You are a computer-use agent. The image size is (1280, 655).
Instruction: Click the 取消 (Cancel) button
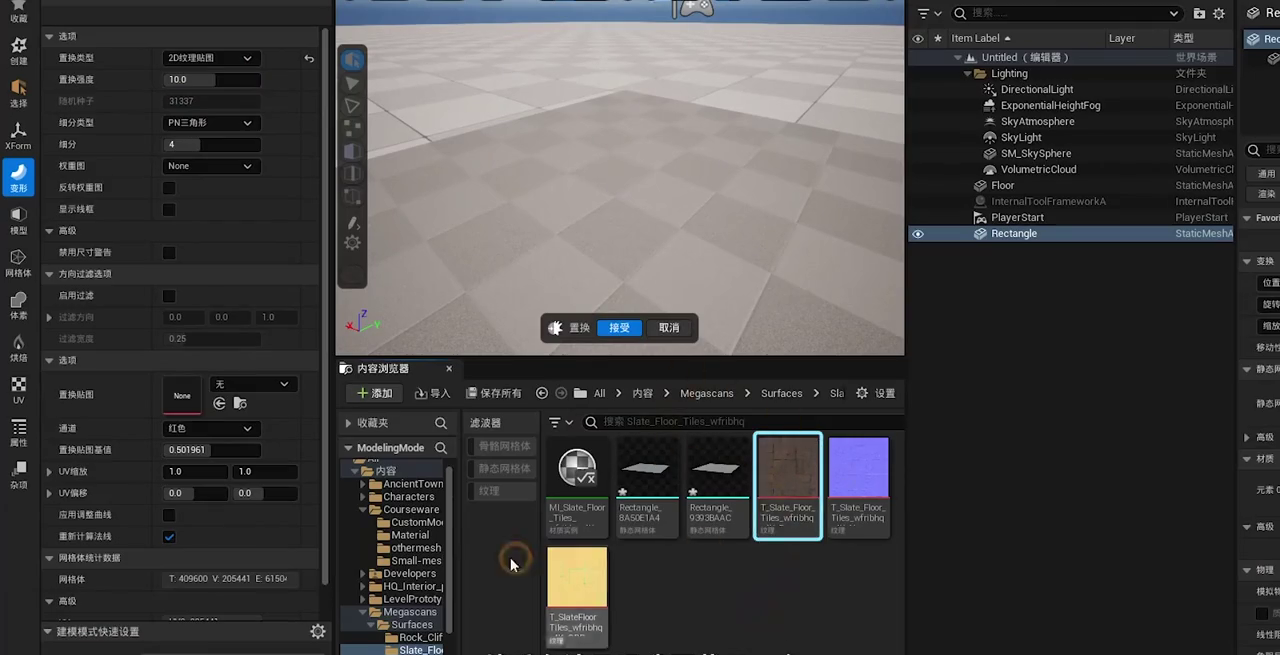coord(669,328)
